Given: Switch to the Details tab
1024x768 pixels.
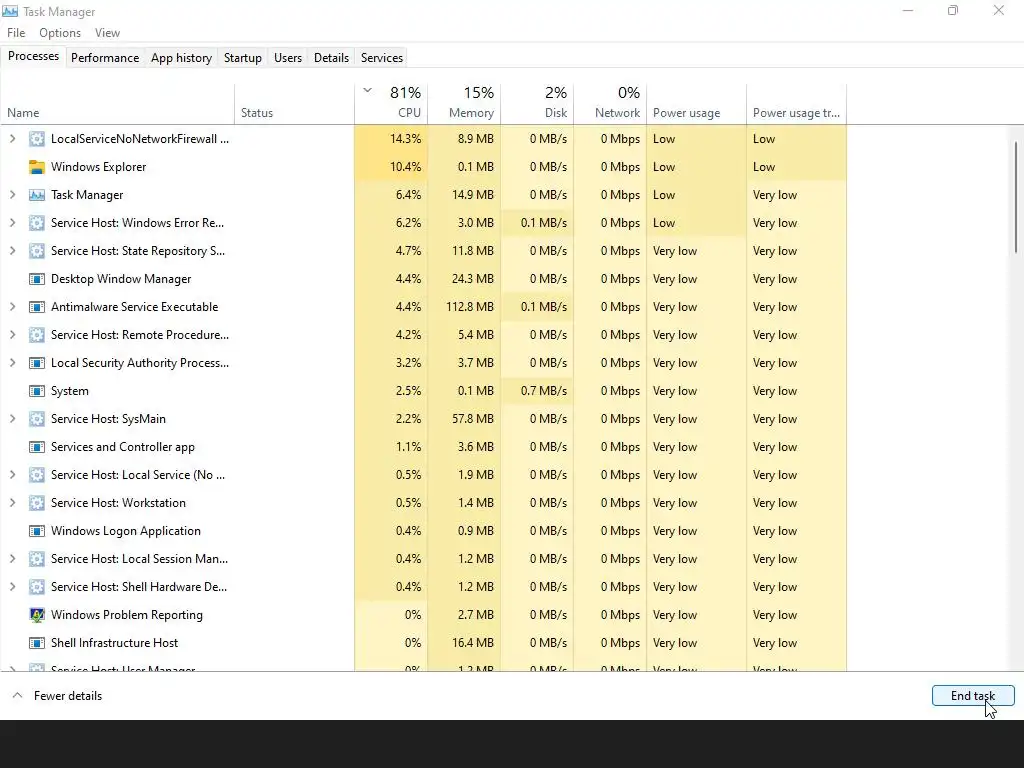Looking at the screenshot, I should (x=331, y=57).
